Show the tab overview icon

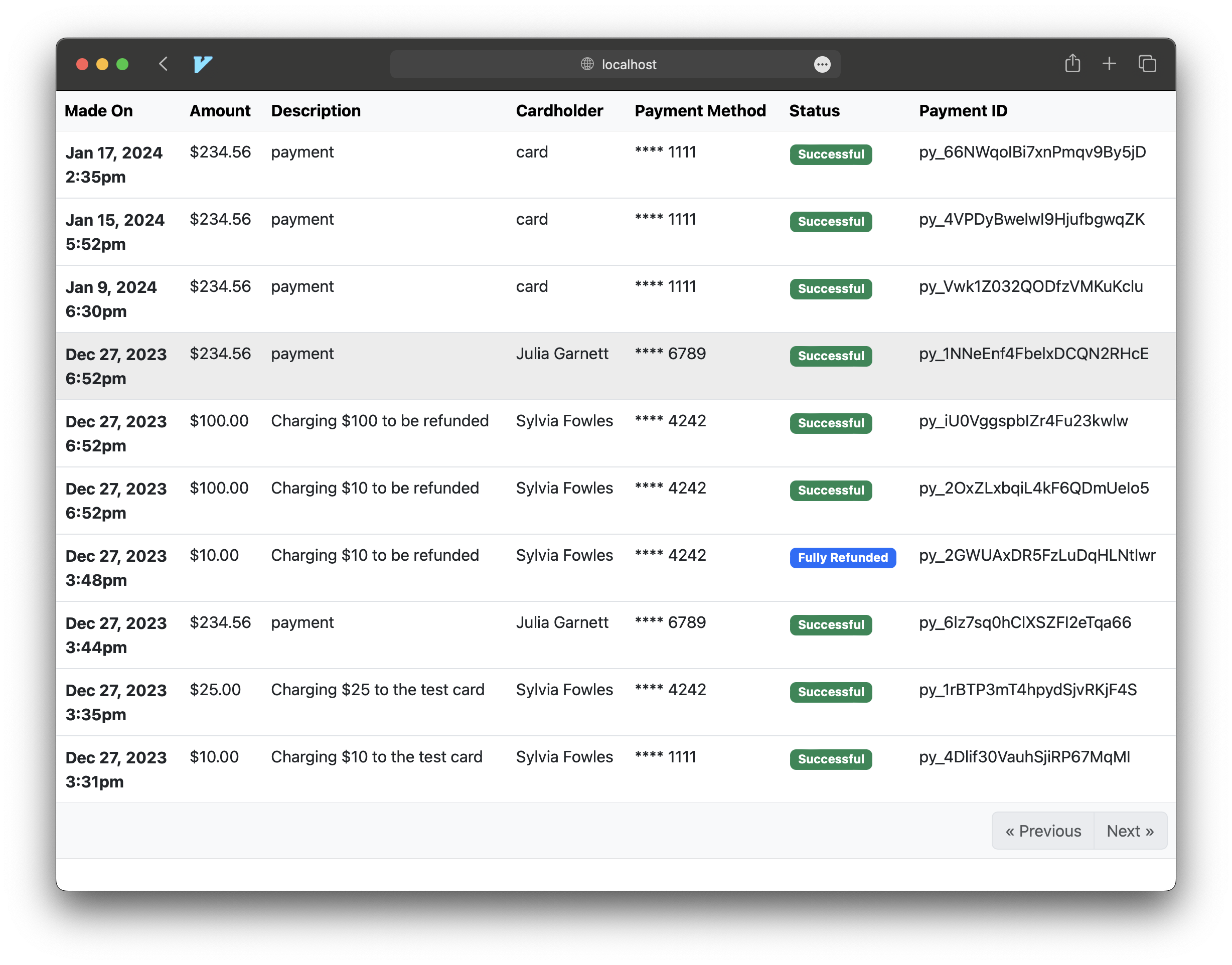[x=1147, y=64]
